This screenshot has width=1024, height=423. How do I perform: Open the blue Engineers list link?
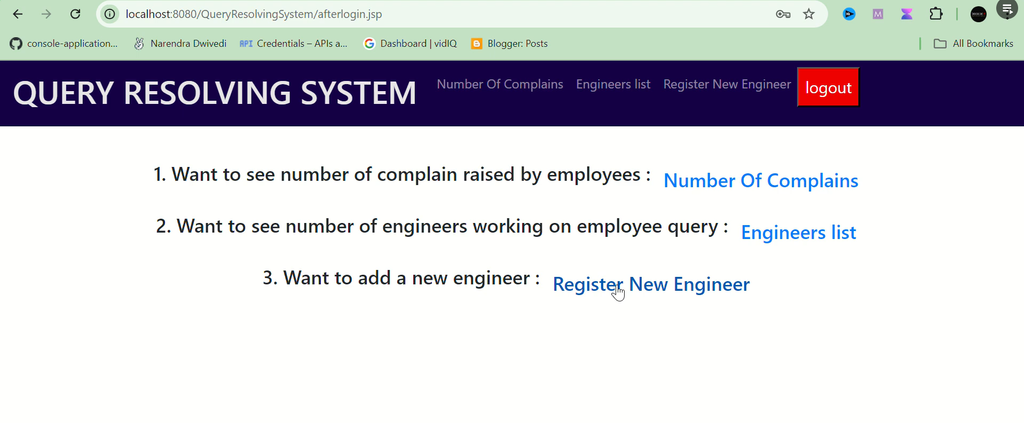click(798, 232)
